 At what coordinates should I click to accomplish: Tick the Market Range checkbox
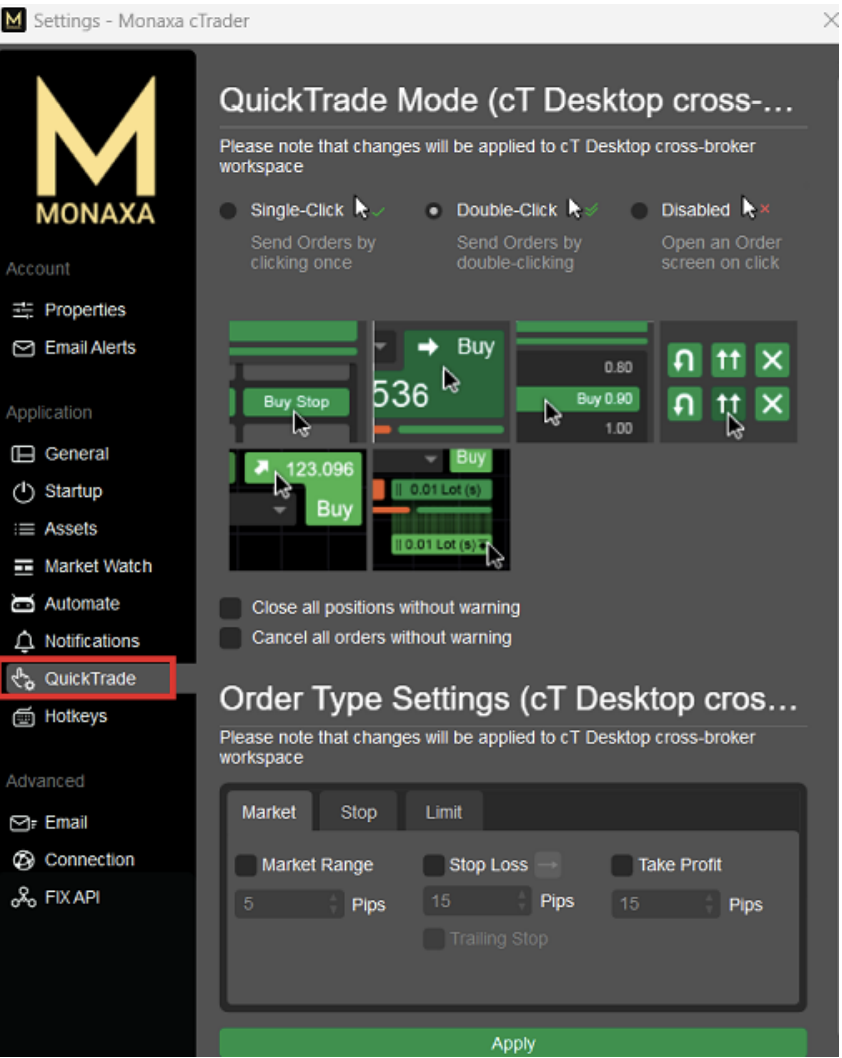point(246,865)
